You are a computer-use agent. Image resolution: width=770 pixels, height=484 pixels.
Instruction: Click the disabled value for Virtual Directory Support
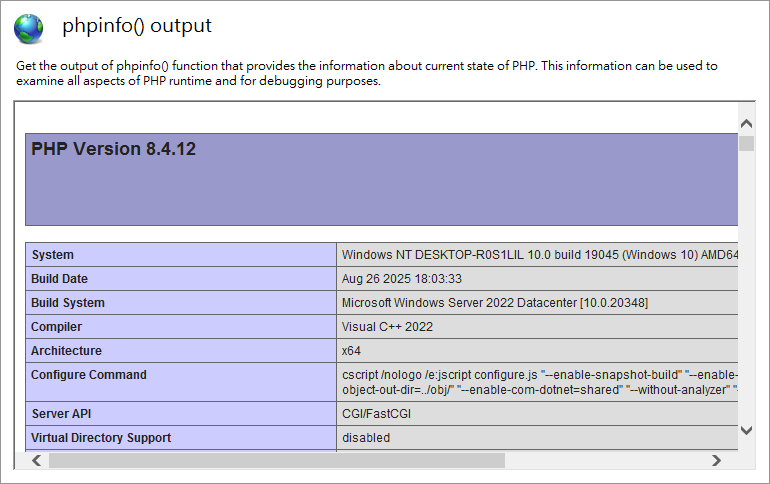point(366,438)
